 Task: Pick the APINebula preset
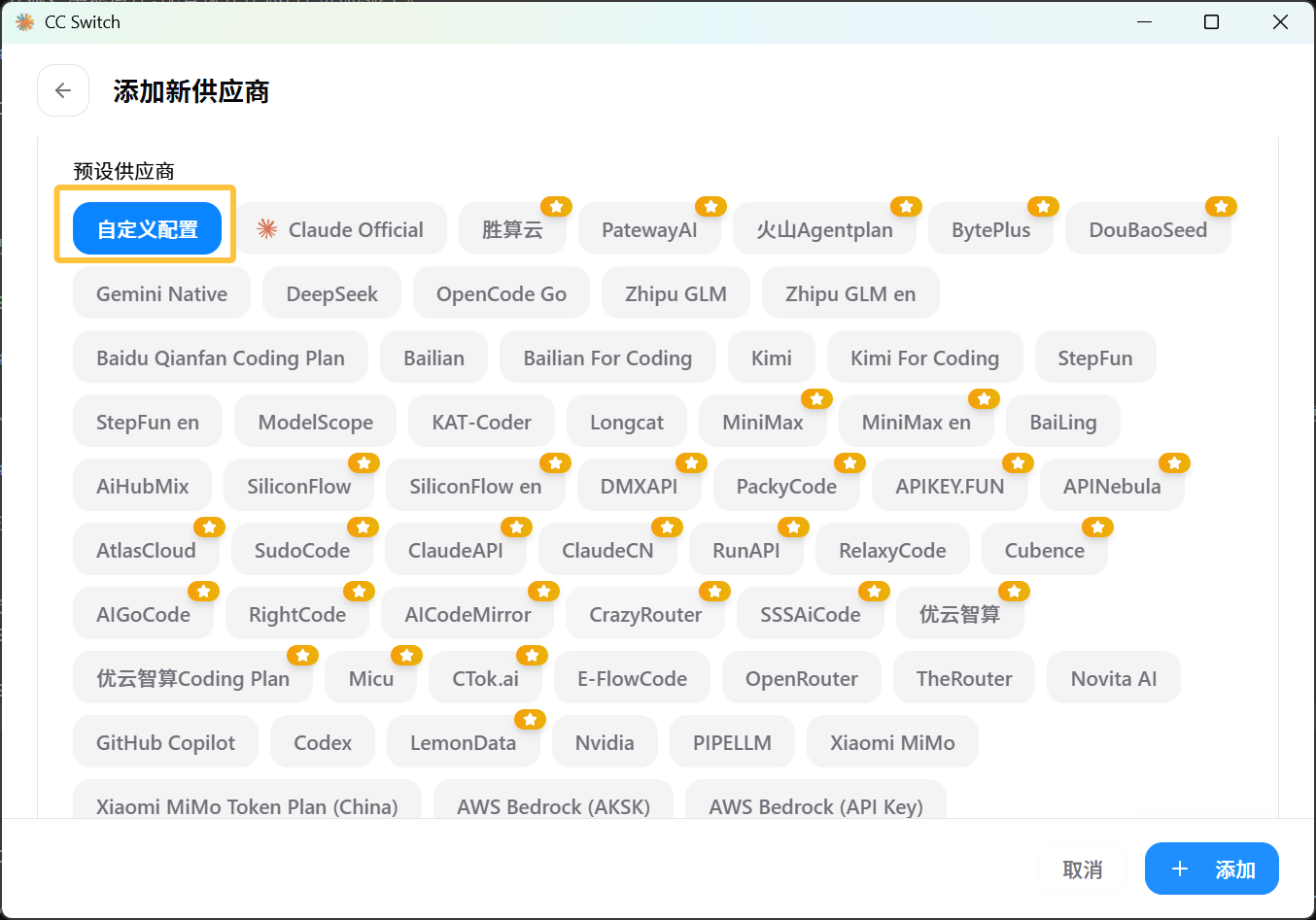pyautogui.click(x=1112, y=486)
